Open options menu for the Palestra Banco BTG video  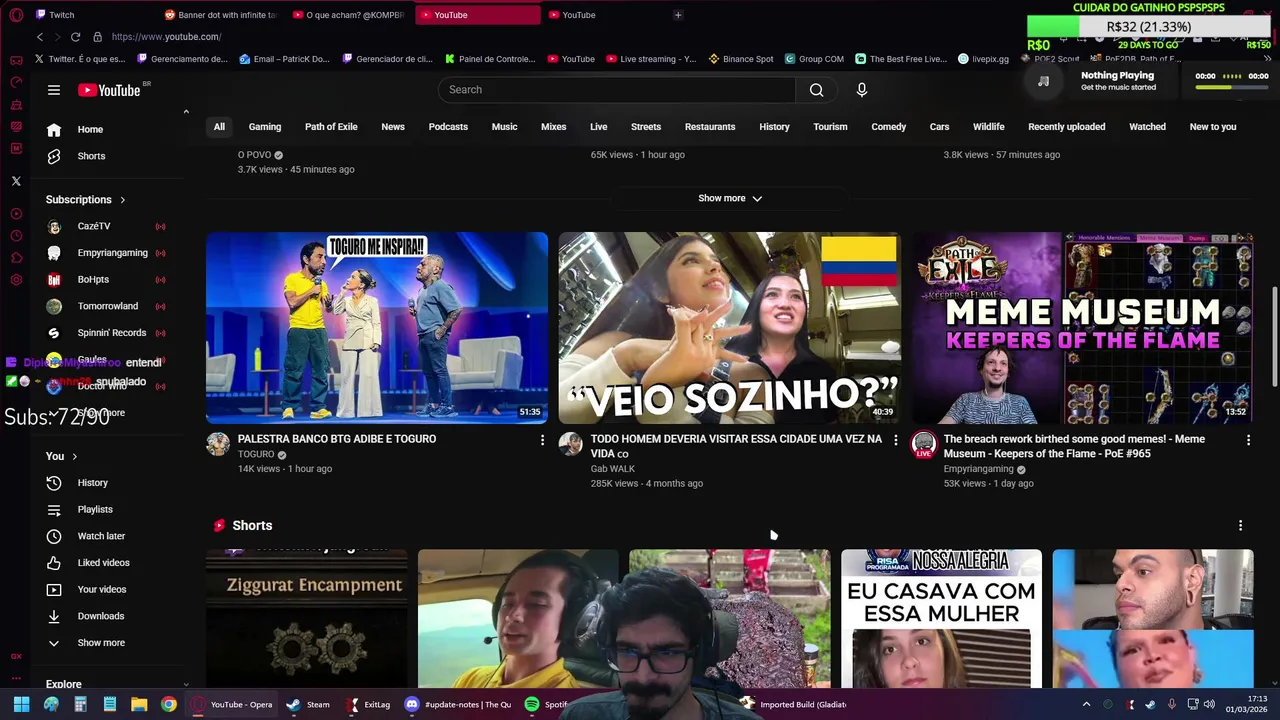542,440
